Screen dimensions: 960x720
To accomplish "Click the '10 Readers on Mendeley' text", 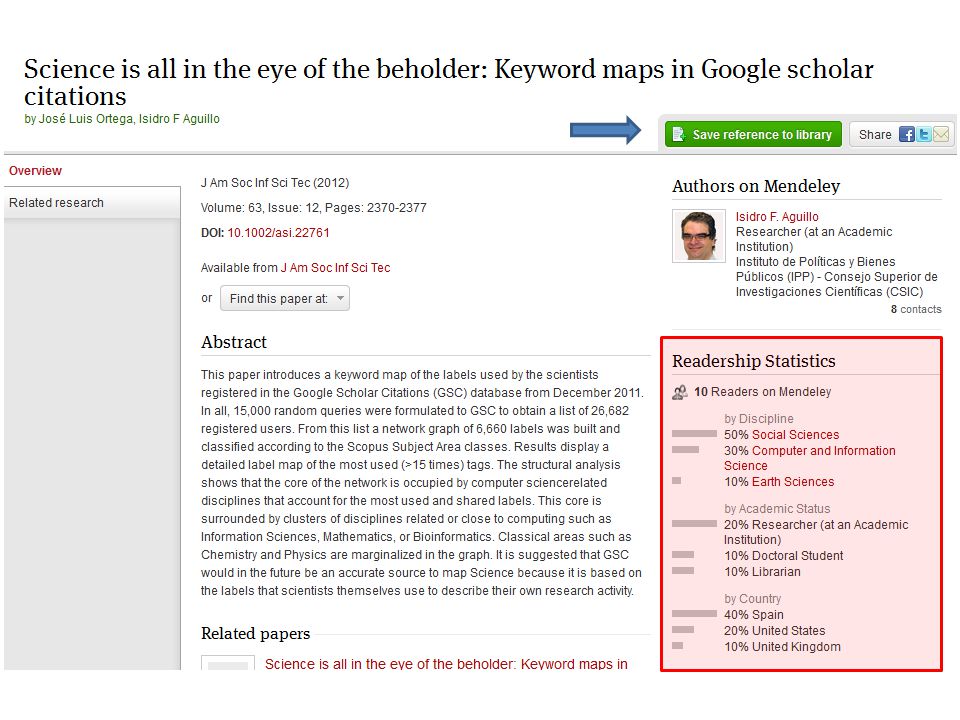I will (762, 392).
